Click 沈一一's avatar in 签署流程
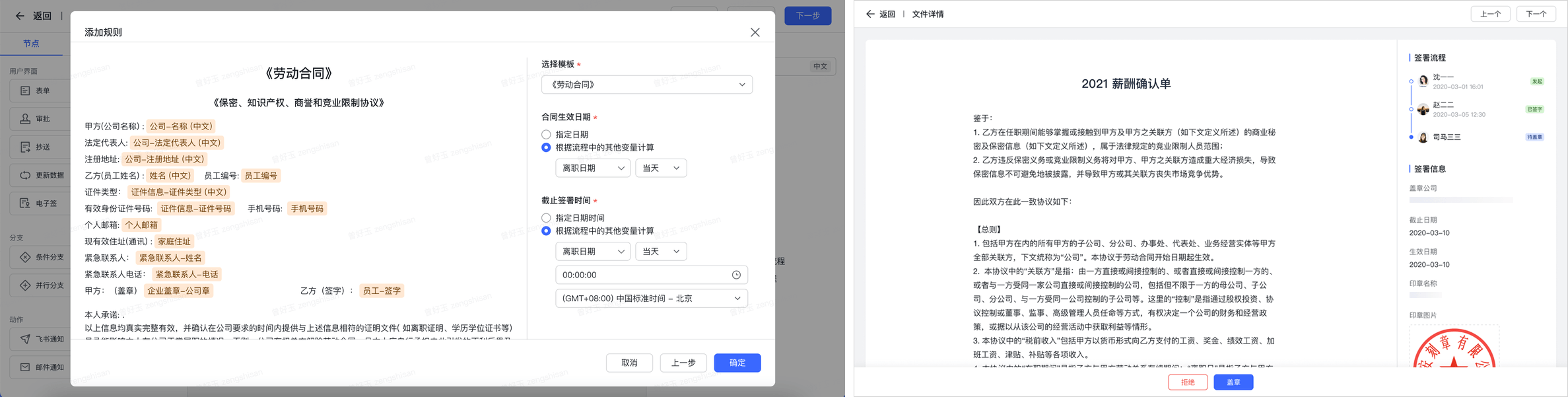The height and width of the screenshot is (397, 1568). [1423, 81]
